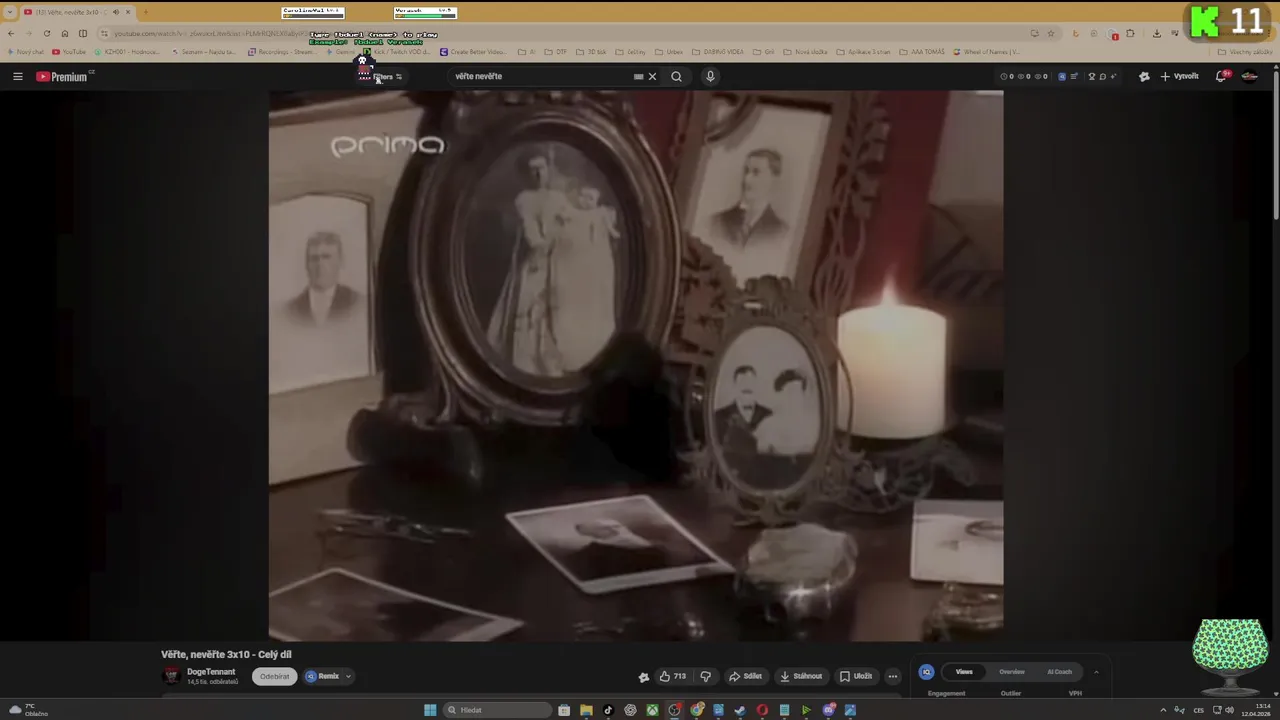The width and height of the screenshot is (1280, 720).
Task: Open the account avatar menu
Action: coord(1250,76)
